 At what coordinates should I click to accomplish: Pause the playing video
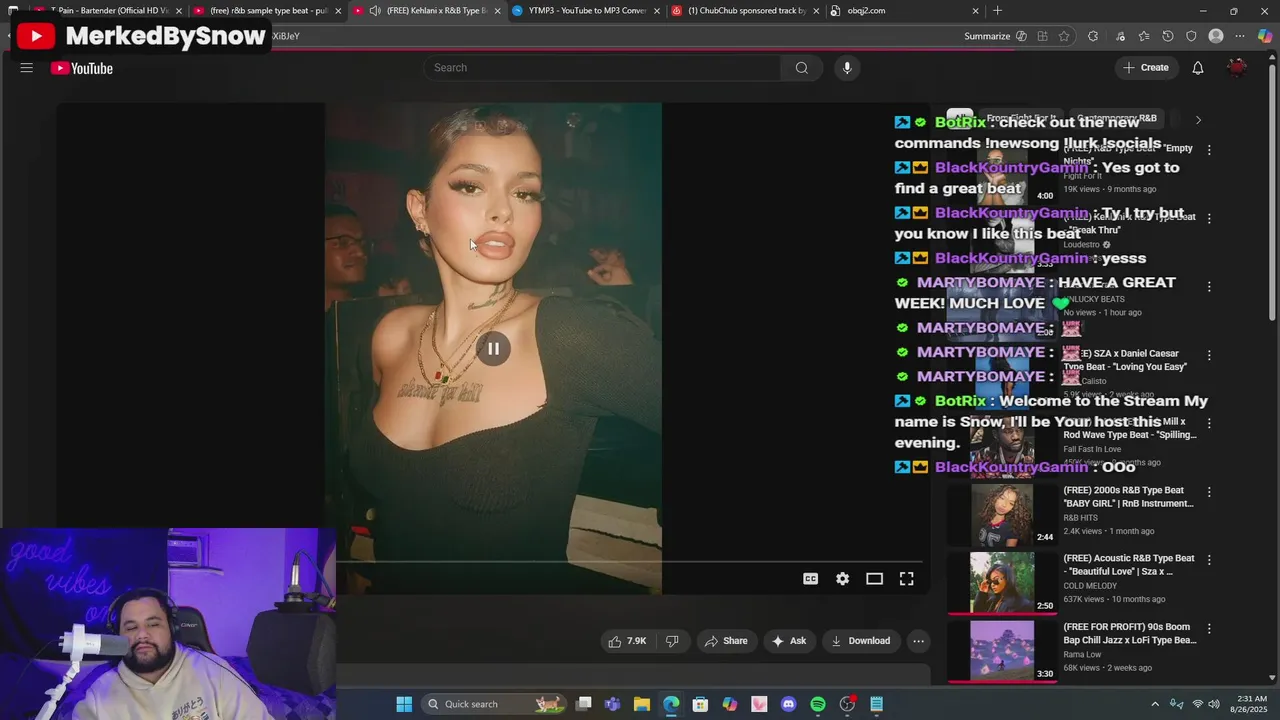pos(493,349)
